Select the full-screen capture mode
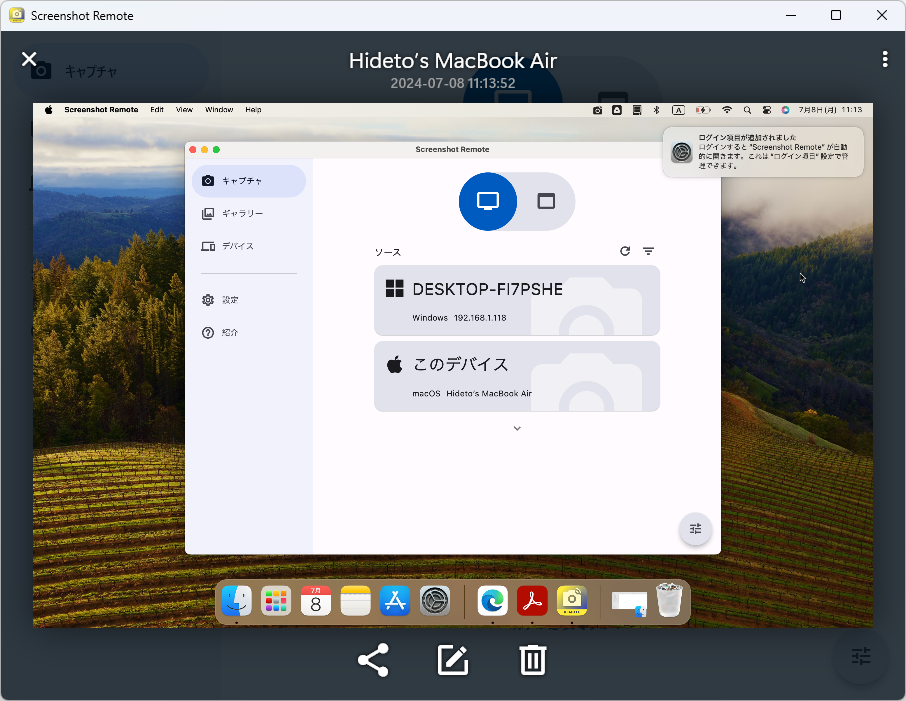Viewport: 906px width, 701px height. [x=488, y=201]
